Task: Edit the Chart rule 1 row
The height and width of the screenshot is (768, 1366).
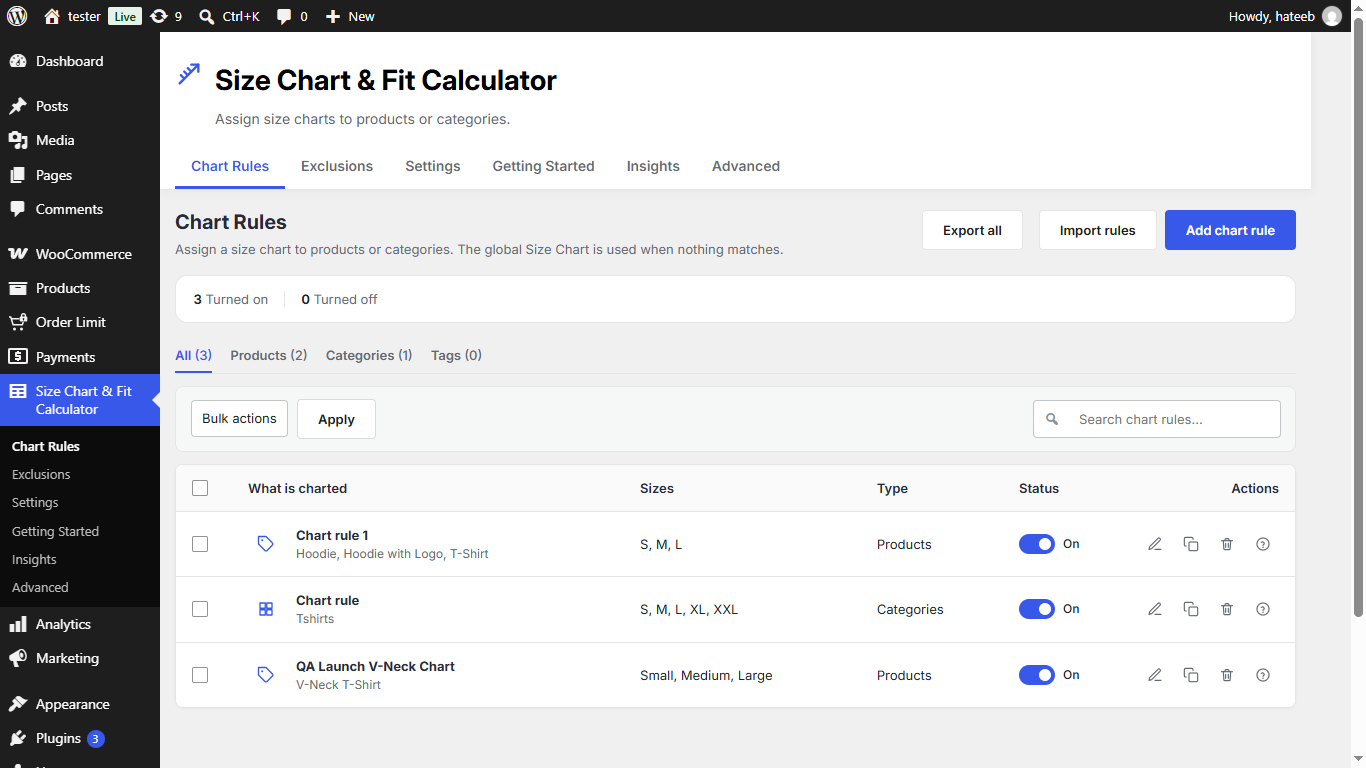Action: pyautogui.click(x=1155, y=544)
